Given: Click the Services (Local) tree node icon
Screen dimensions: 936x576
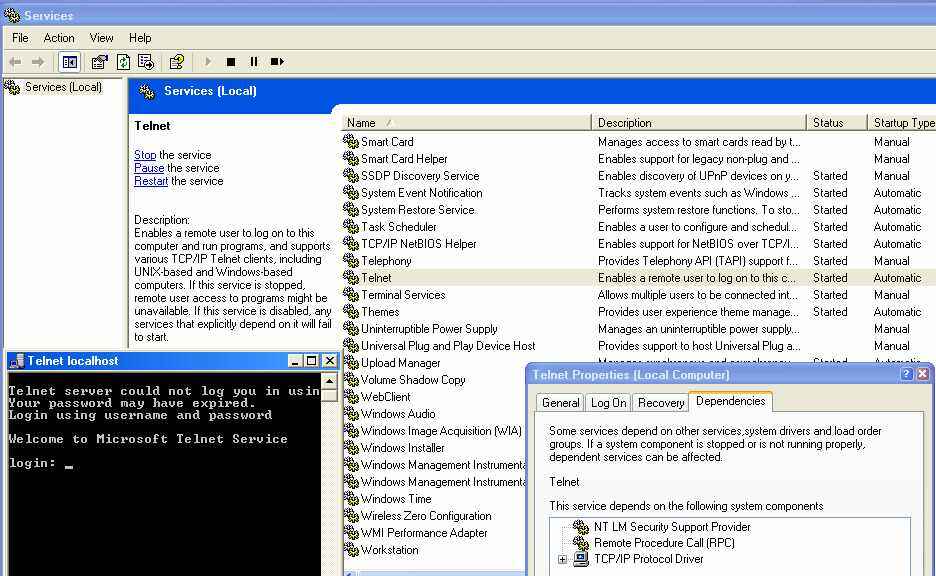Looking at the screenshot, I should pyautogui.click(x=12, y=87).
